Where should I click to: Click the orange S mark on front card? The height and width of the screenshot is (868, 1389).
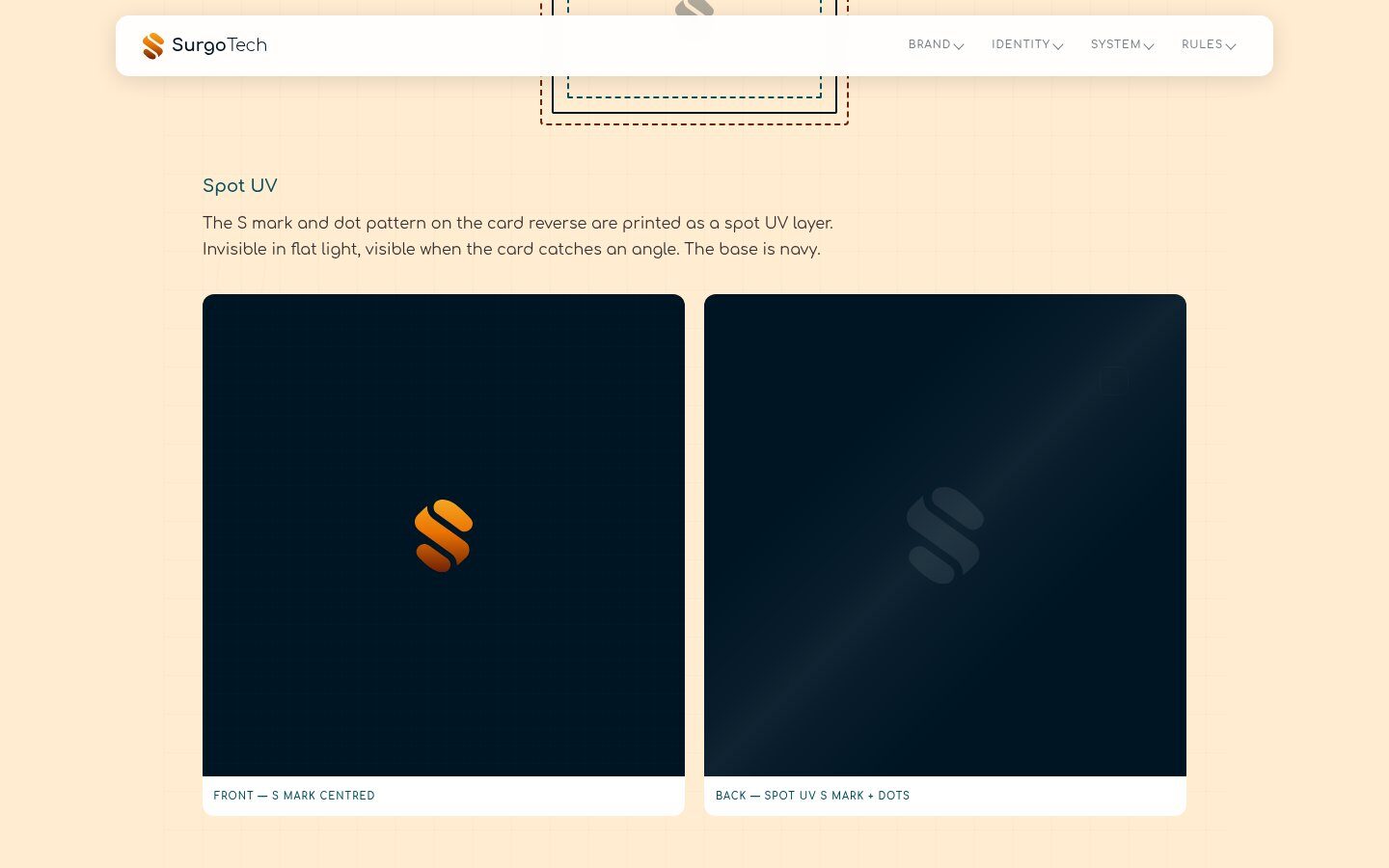[x=444, y=535]
